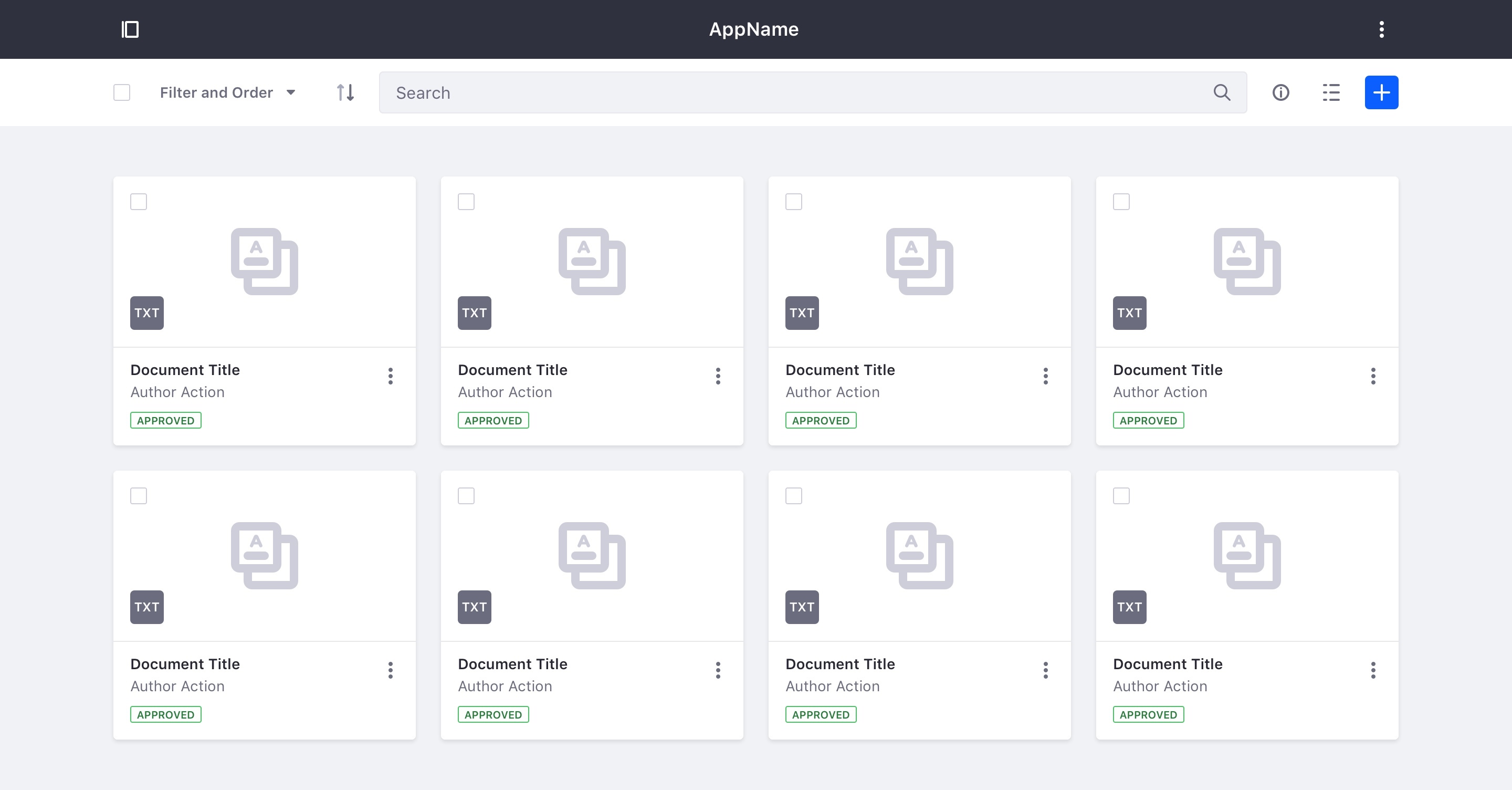The image size is (1512, 790).
Task: Show the info panel icon
Action: point(1280,92)
